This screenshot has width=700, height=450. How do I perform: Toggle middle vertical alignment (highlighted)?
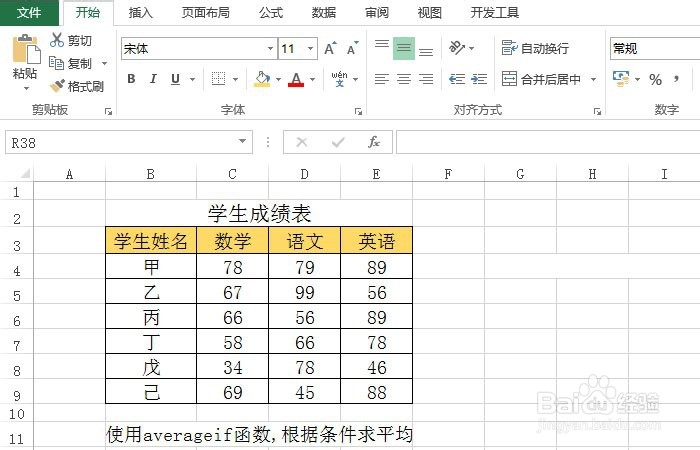[404, 48]
